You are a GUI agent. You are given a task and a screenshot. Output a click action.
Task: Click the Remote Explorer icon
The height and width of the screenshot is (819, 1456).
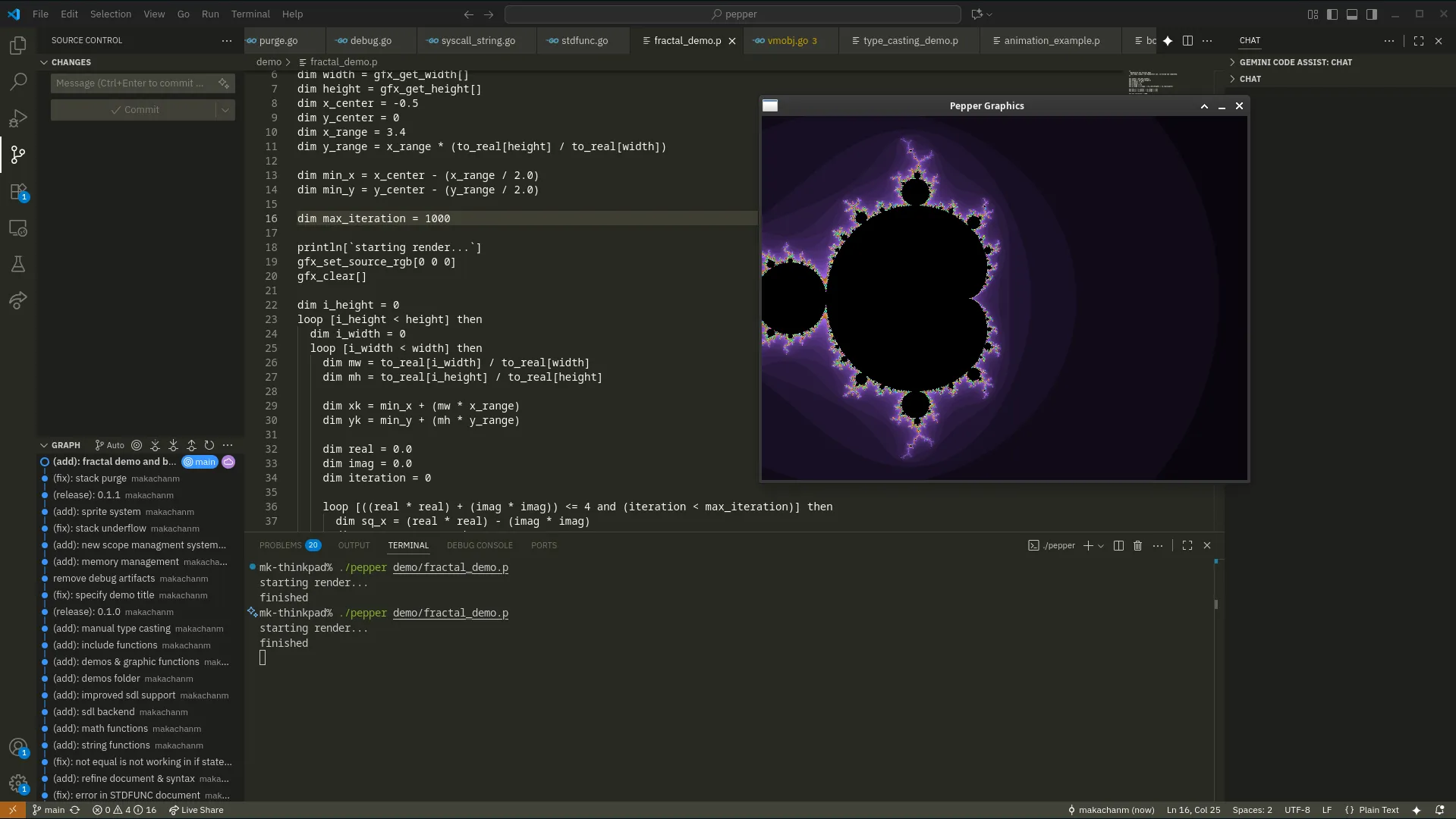click(18, 228)
